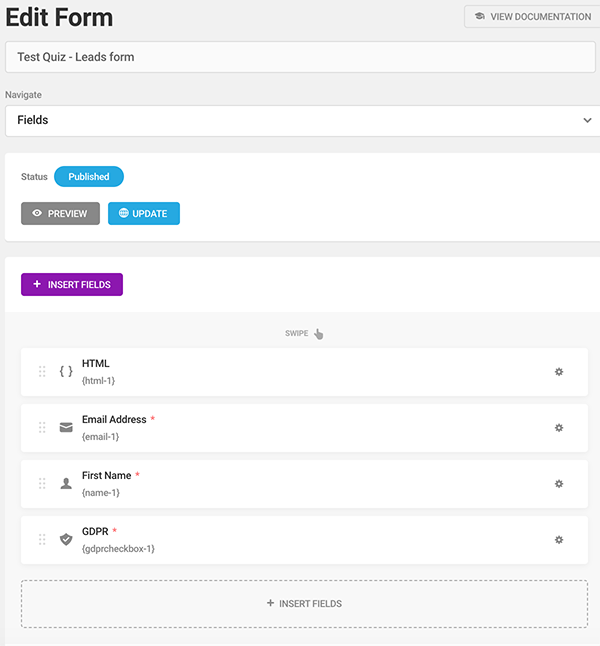Click the GDPR shield check icon
Viewport: 600px width, 646px height.
tap(66, 540)
